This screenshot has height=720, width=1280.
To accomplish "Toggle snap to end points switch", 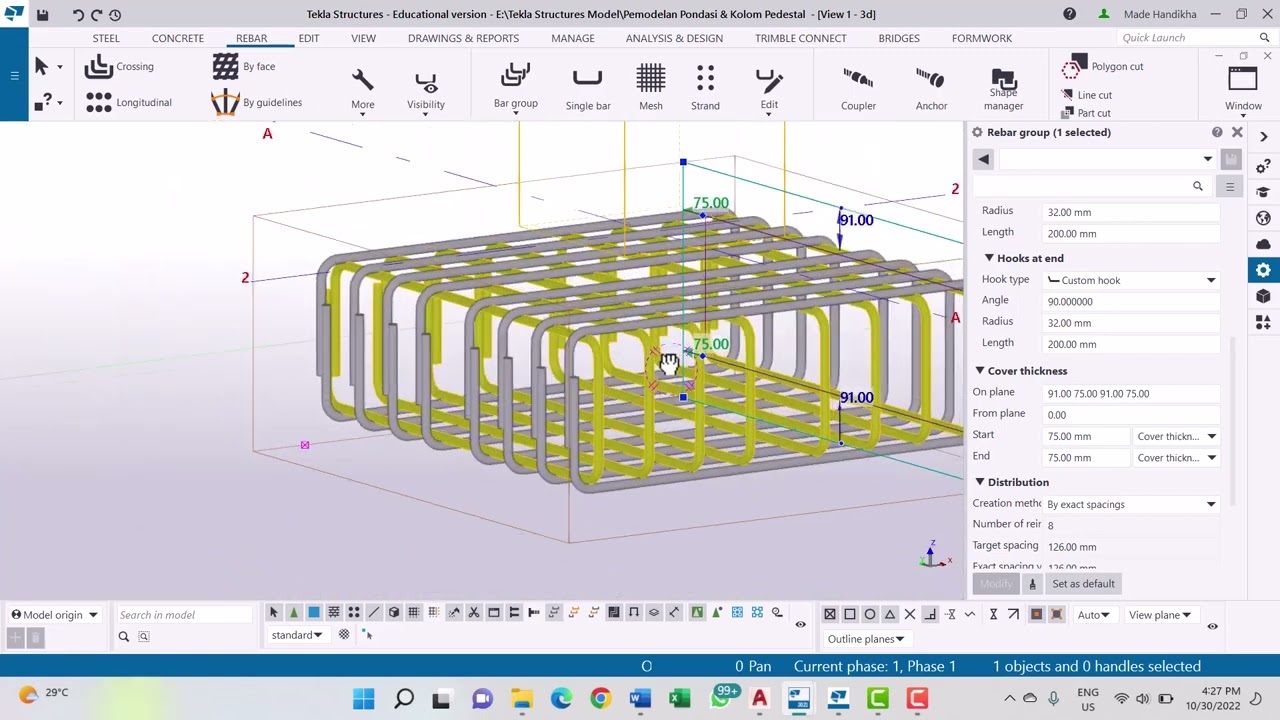I will pyautogui.click(x=850, y=614).
